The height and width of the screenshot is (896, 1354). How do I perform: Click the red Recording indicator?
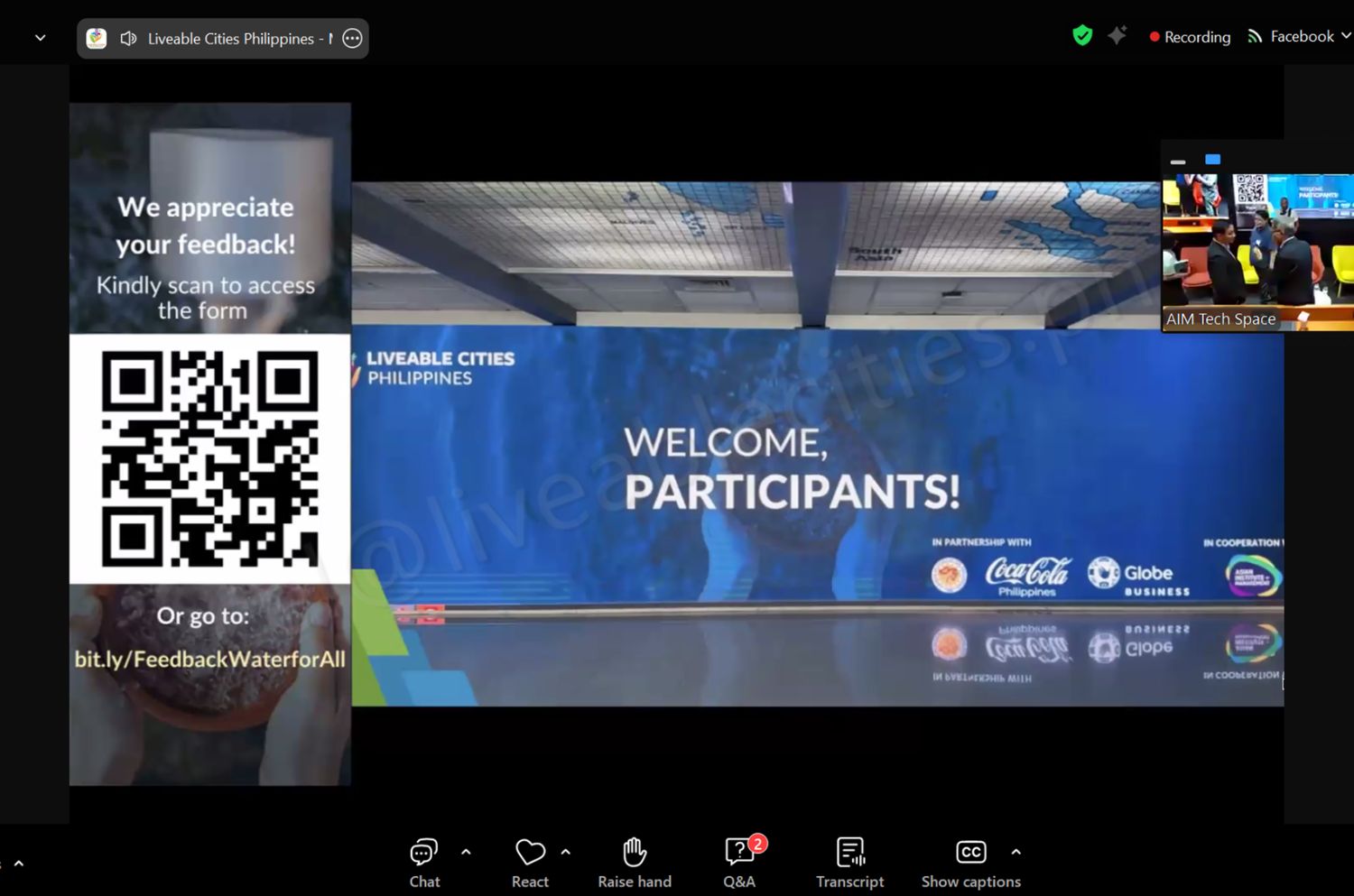tap(1190, 37)
